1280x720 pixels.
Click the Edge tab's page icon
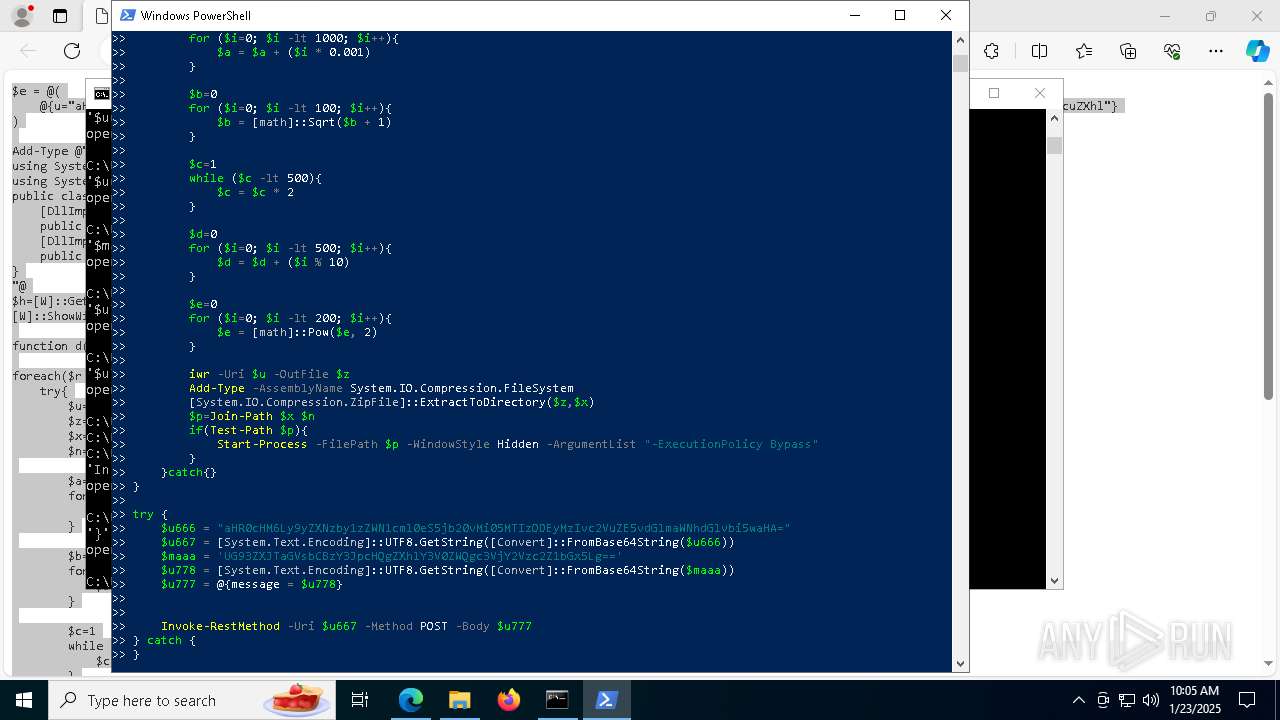pos(101,16)
